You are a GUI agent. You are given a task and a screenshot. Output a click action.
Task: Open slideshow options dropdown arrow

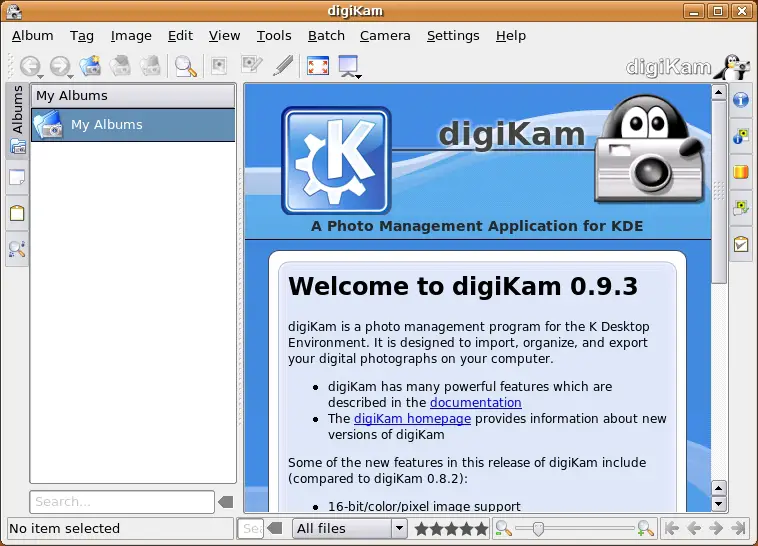point(359,76)
